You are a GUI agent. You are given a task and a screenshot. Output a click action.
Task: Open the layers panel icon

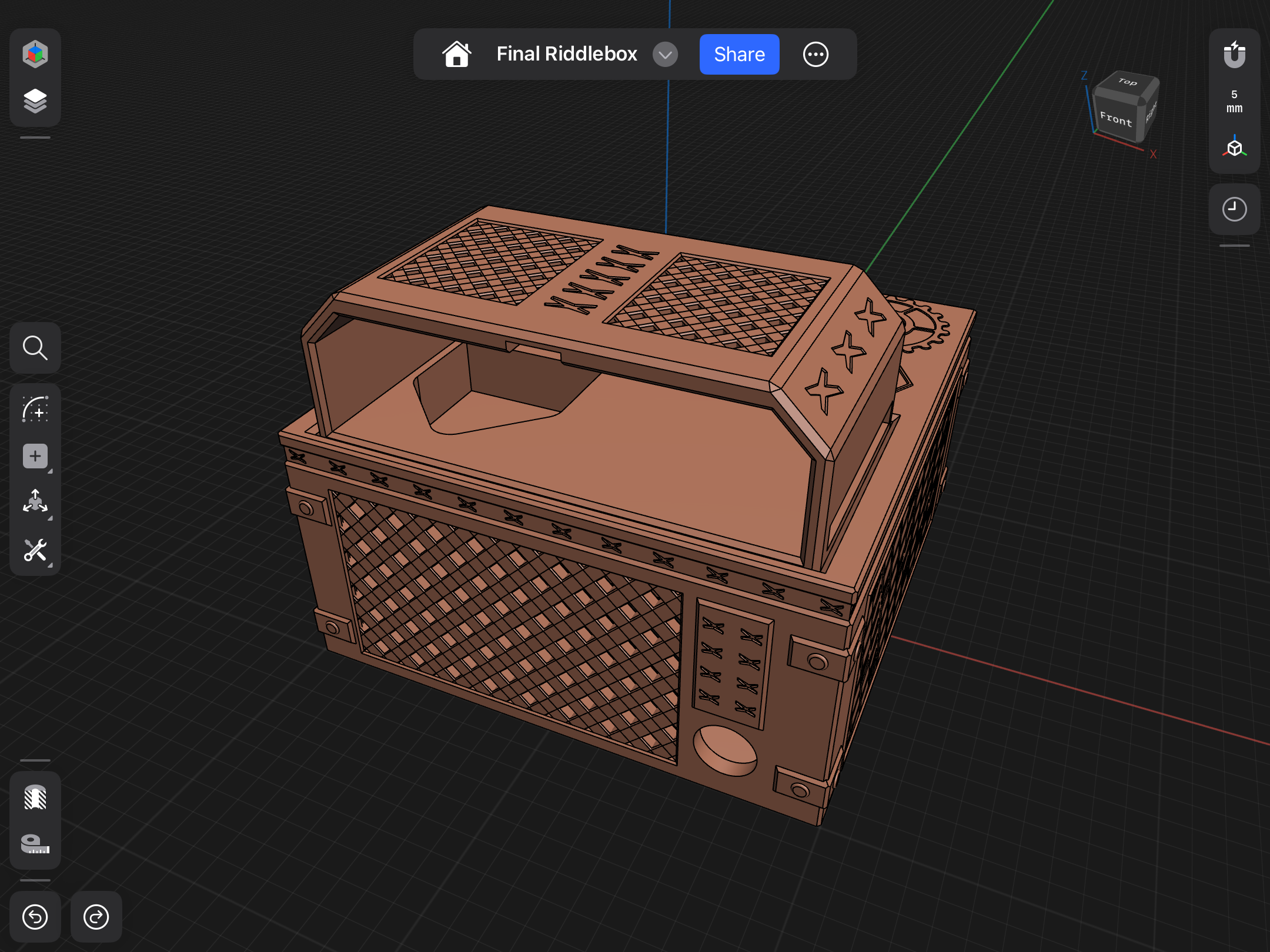point(35,101)
